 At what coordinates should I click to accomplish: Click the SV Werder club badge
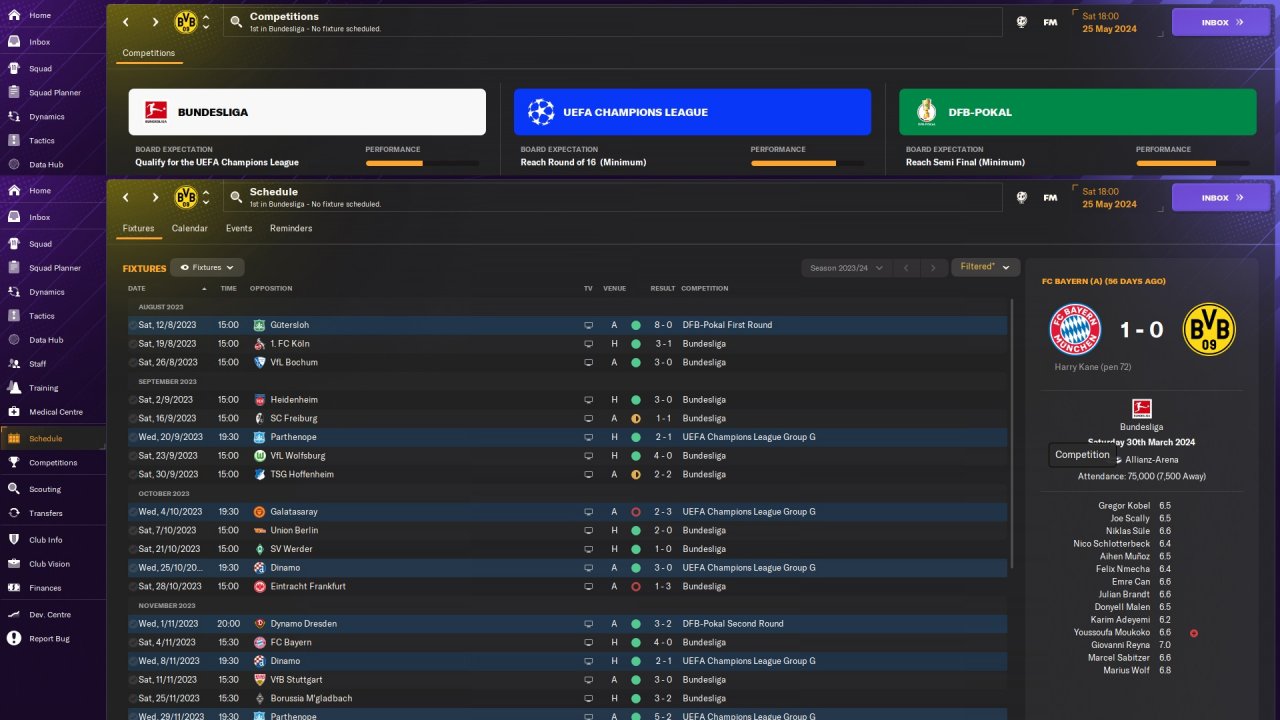pos(259,549)
